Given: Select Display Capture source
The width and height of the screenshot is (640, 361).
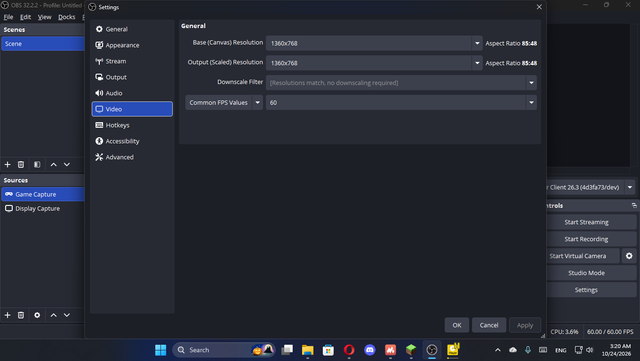Looking at the screenshot, I should click(x=43, y=209).
